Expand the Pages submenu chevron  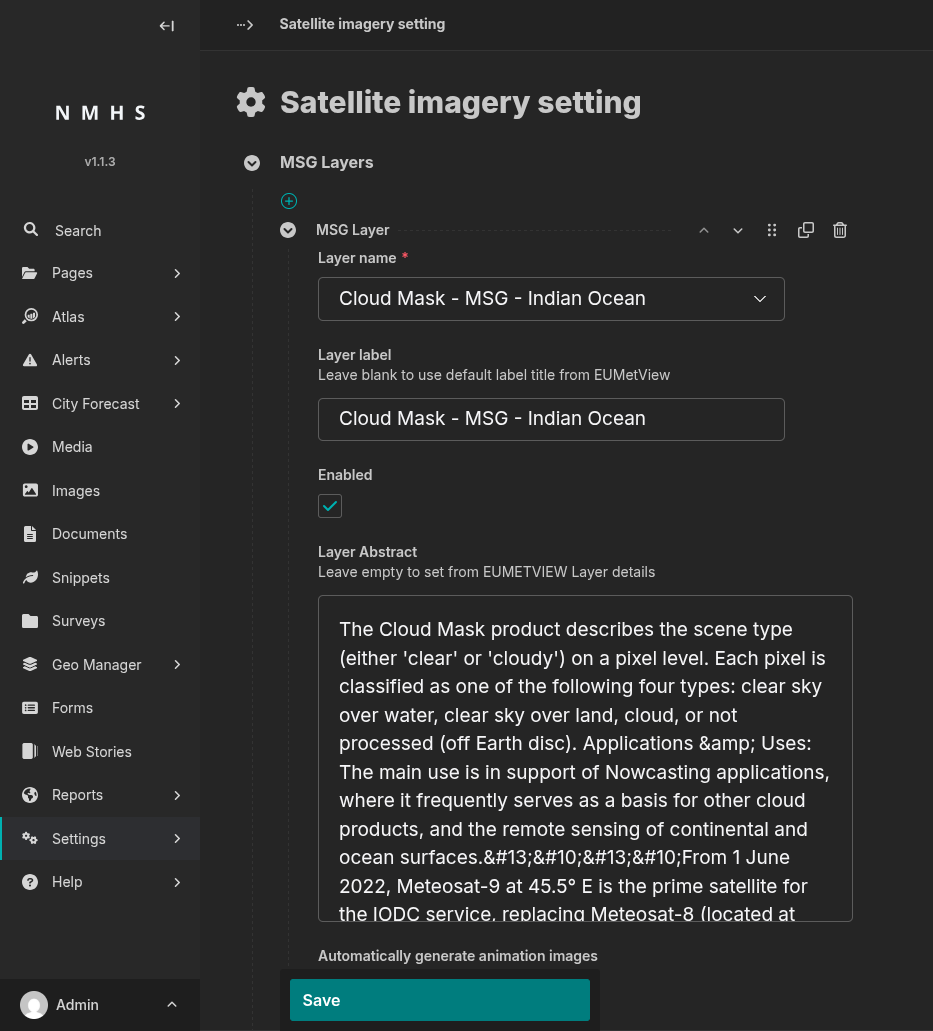177,273
